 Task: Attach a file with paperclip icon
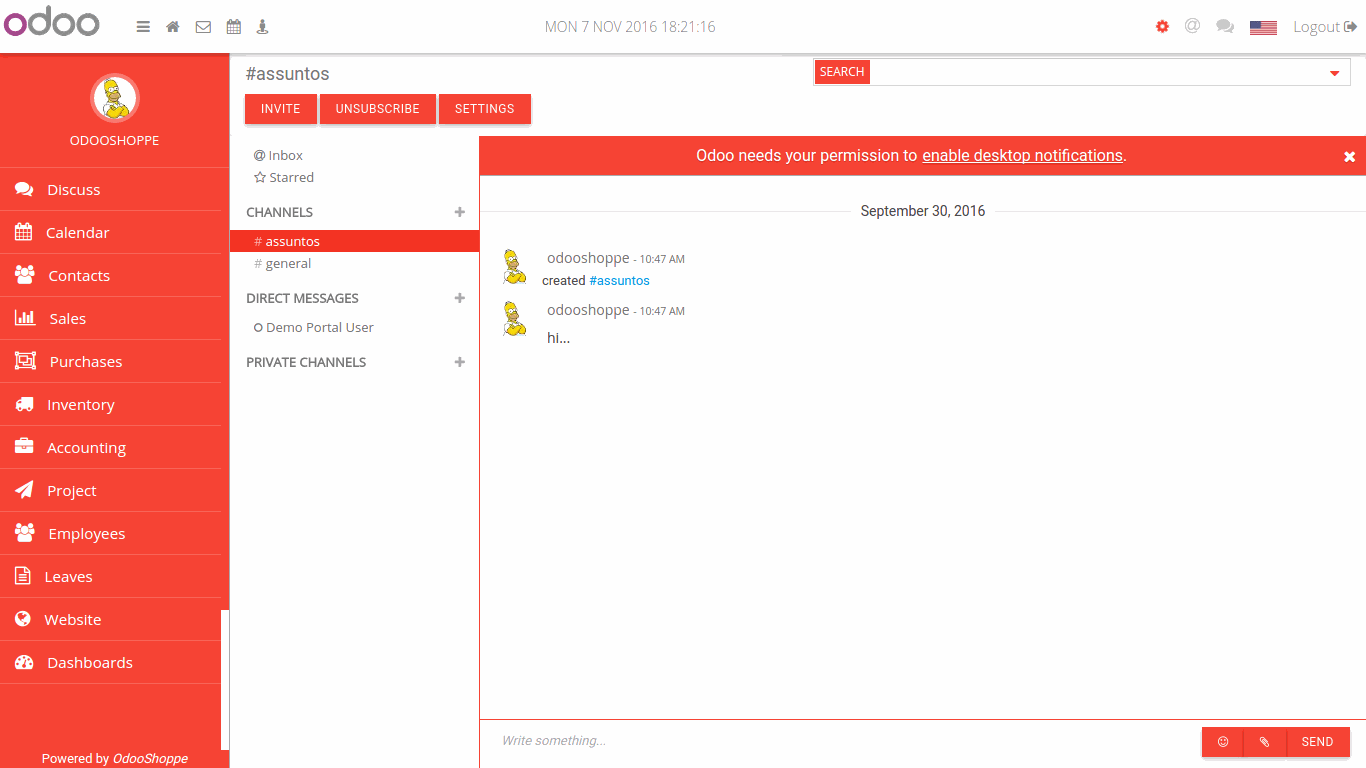(1264, 742)
